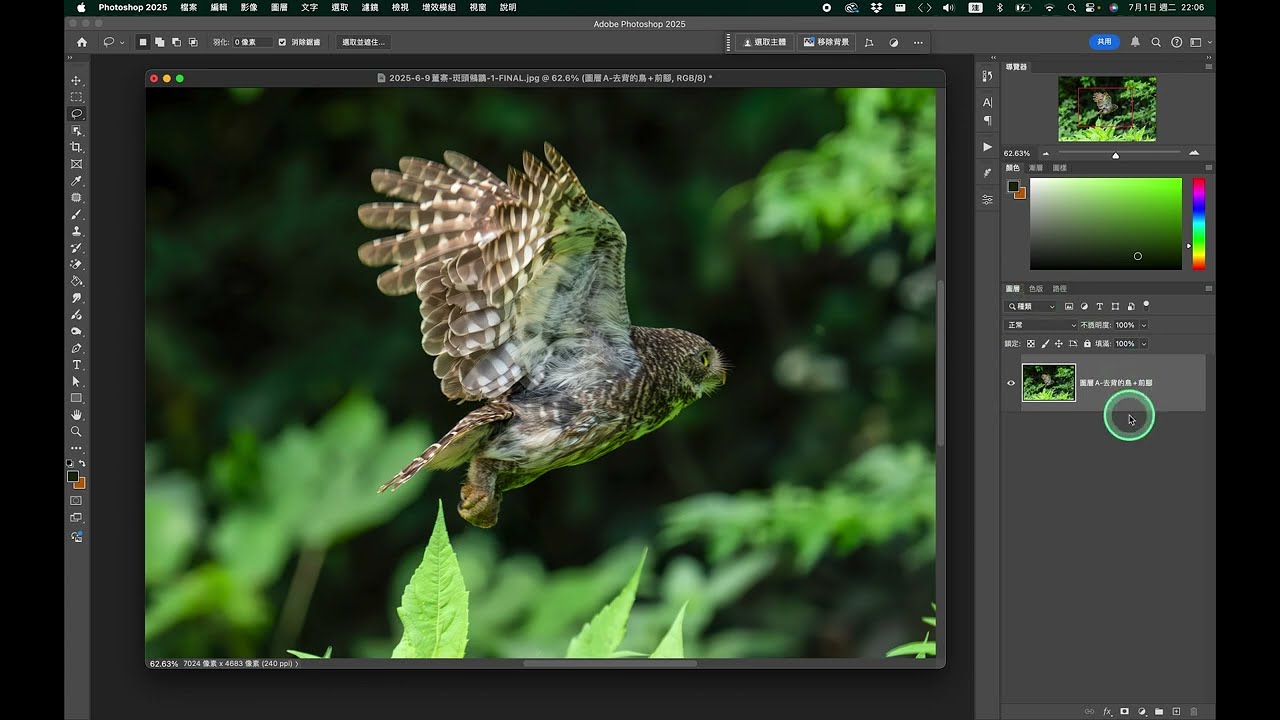Expand the toolbox double-arrow
The height and width of the screenshot is (720, 1280).
click(x=72, y=60)
